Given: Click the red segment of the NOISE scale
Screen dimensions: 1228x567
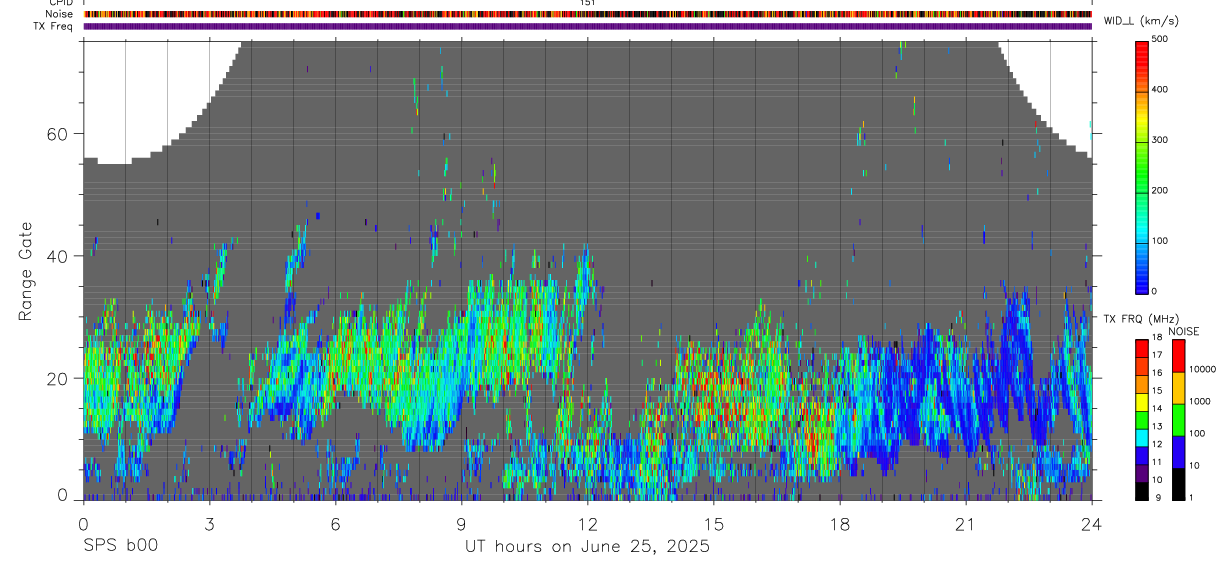Looking at the screenshot, I should [1179, 355].
